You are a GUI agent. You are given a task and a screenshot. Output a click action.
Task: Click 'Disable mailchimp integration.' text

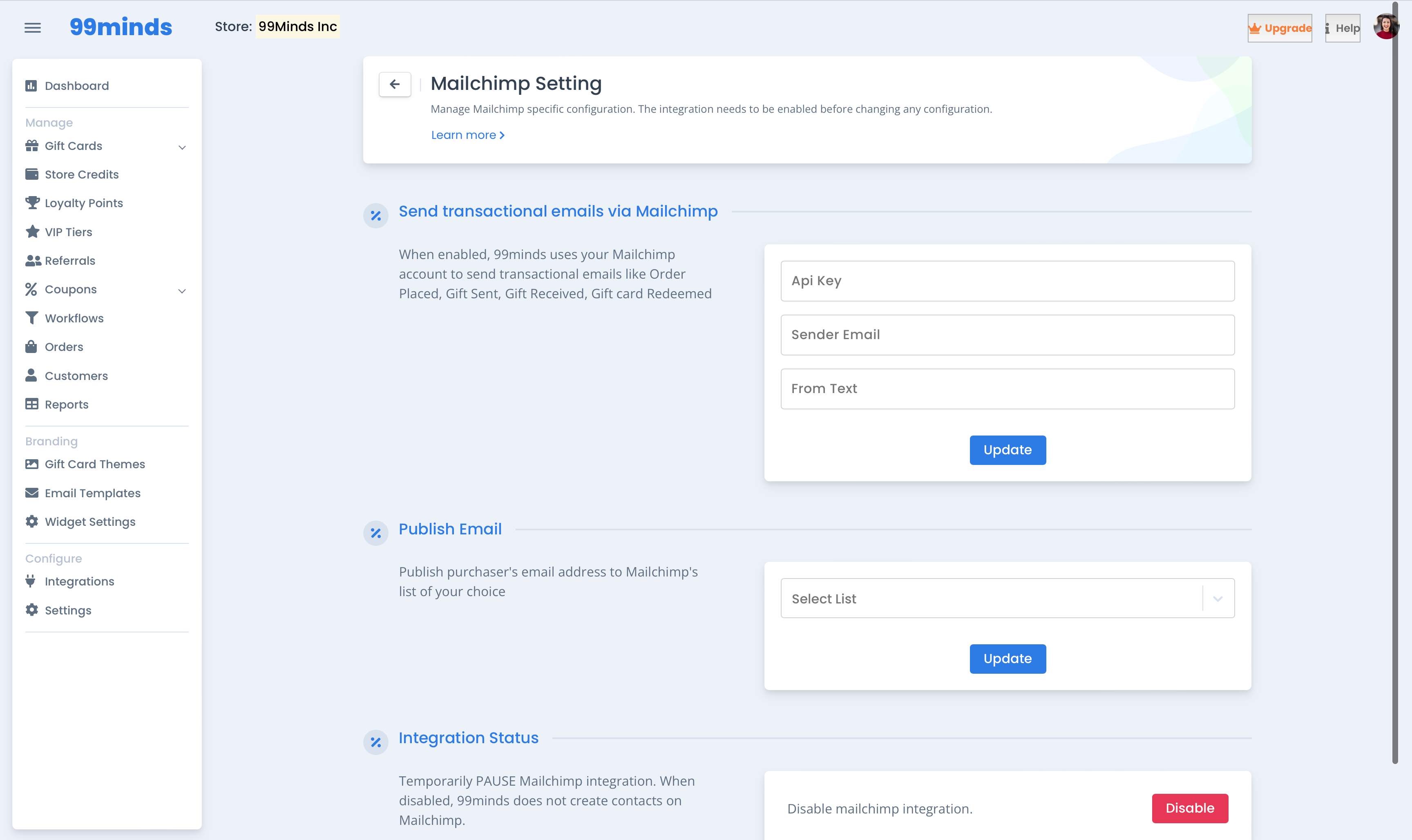coord(880,809)
